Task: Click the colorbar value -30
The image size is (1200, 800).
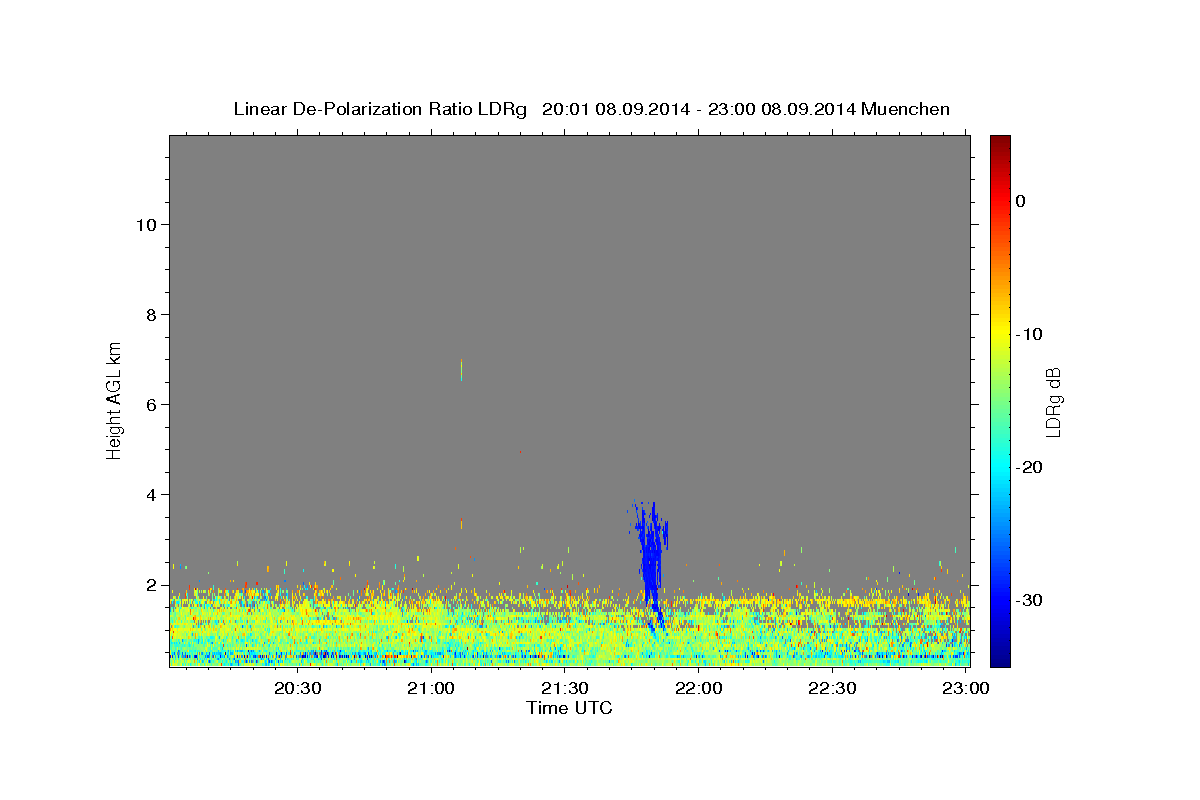Action: tap(1030, 600)
